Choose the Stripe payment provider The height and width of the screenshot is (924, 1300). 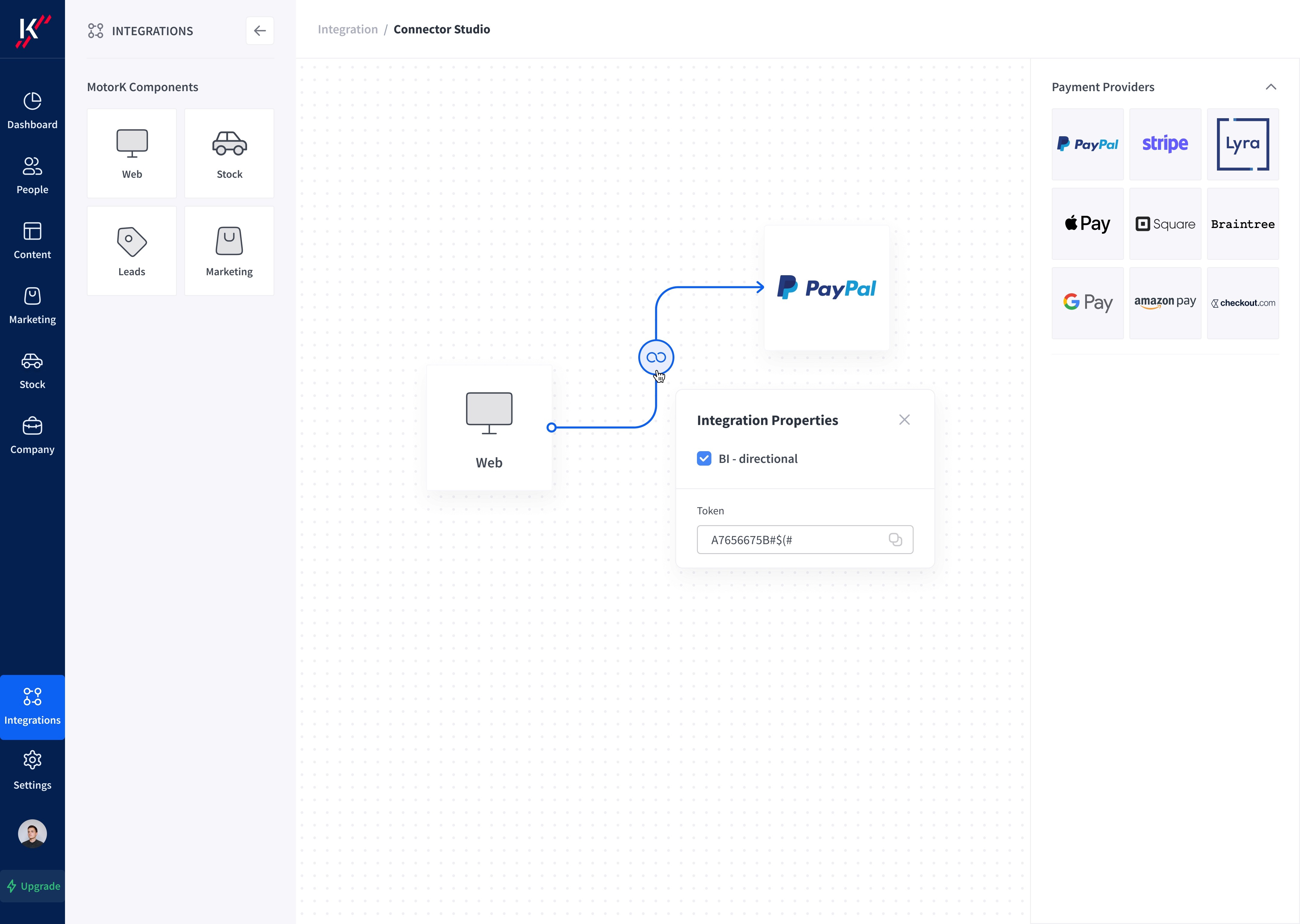tap(1165, 144)
